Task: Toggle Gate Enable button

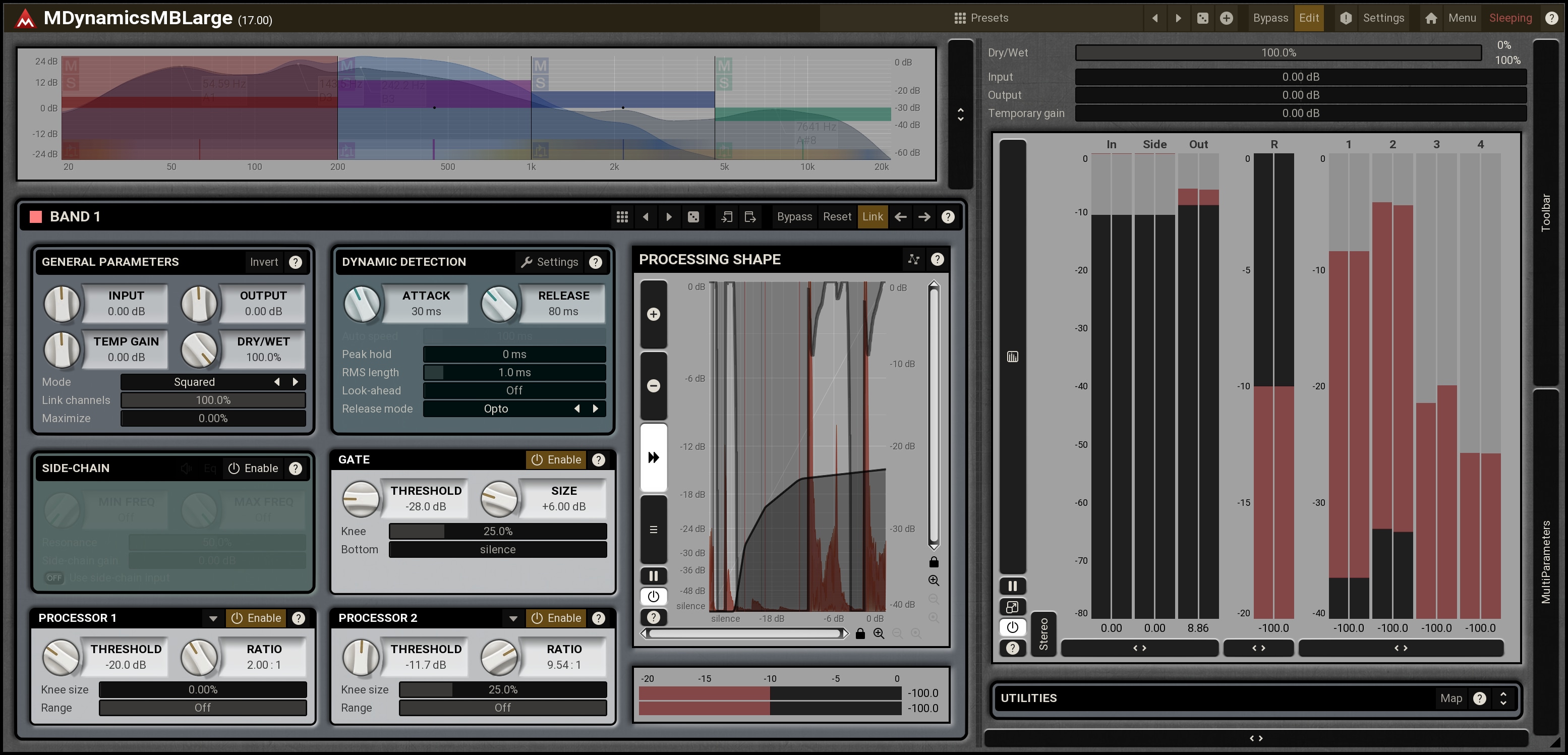Action: pyautogui.click(x=556, y=459)
